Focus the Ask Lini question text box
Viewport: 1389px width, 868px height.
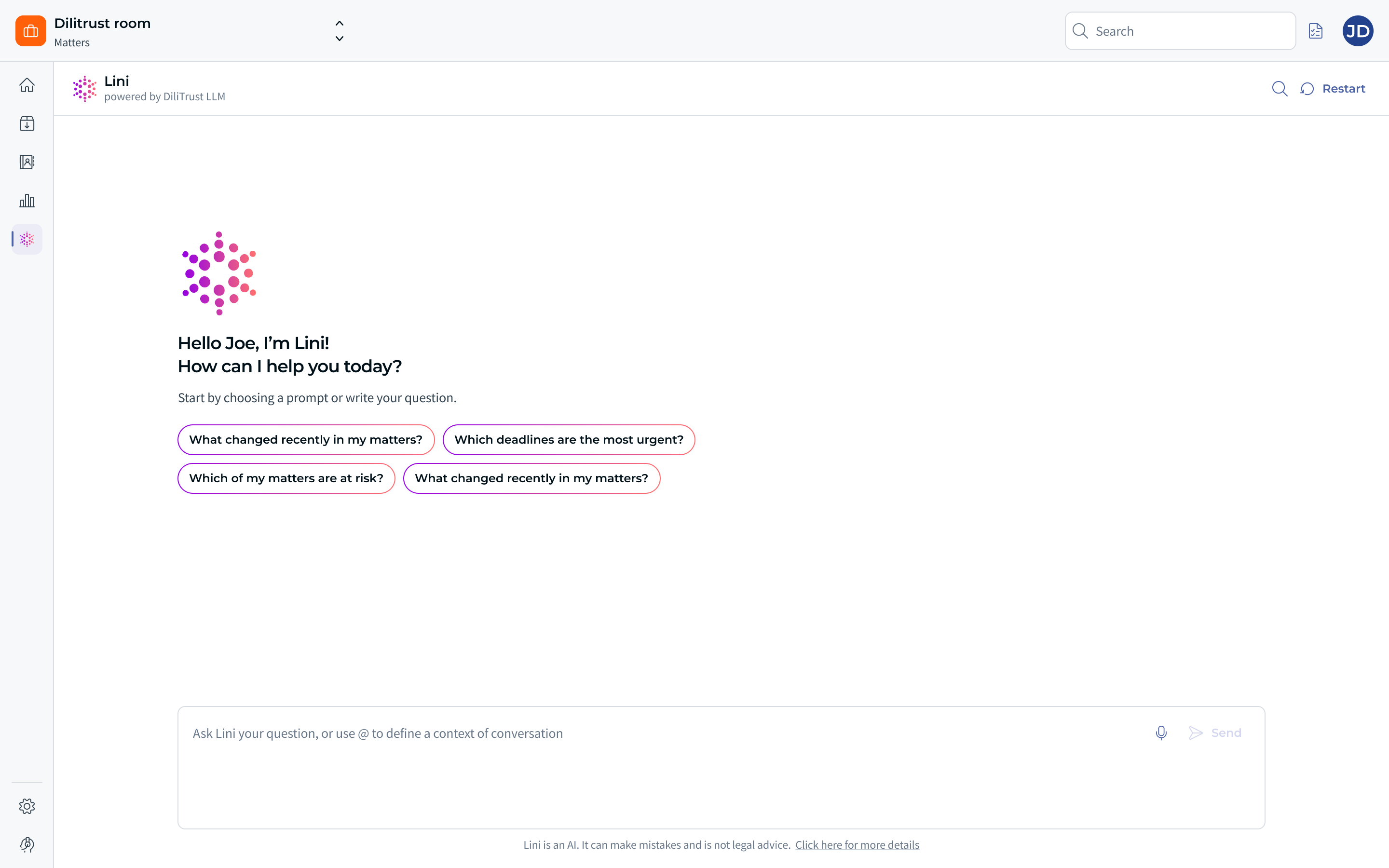pyautogui.click(x=721, y=768)
